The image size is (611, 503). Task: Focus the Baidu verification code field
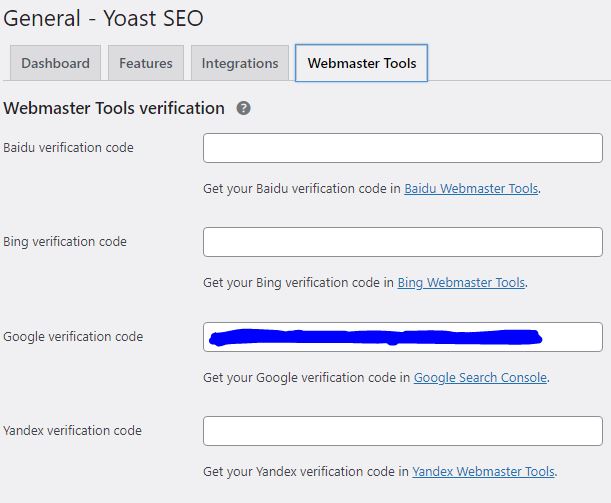coord(402,148)
